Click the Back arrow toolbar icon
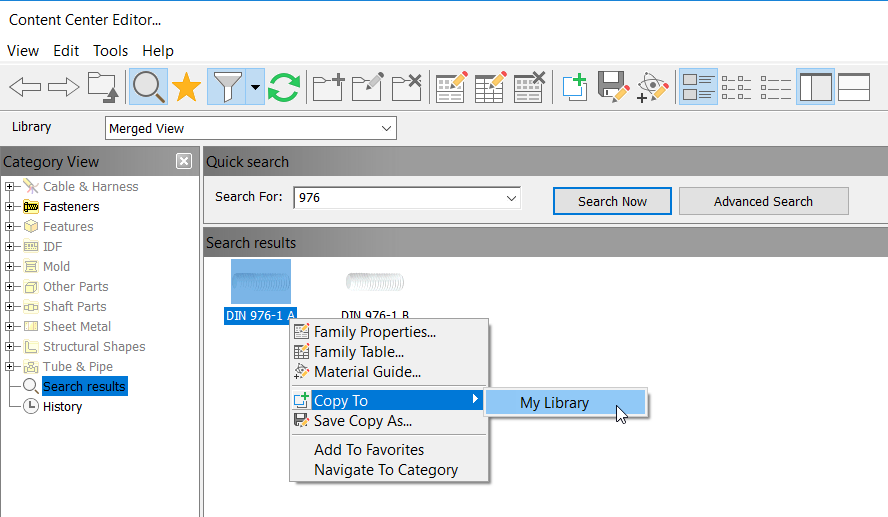 [25, 87]
